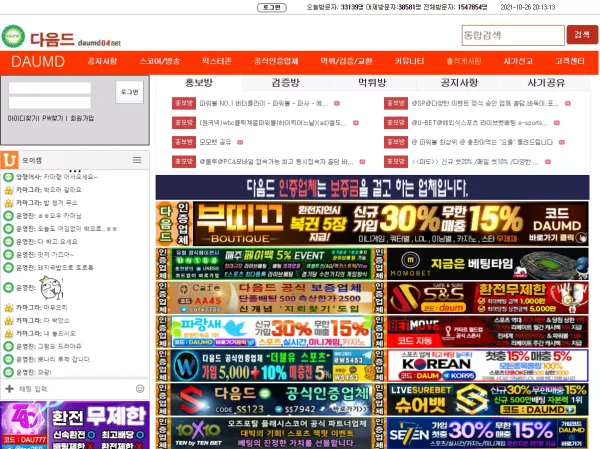600x449 pixels.
Task: Focus the 채팅 입력 chat input
Action: point(75,389)
